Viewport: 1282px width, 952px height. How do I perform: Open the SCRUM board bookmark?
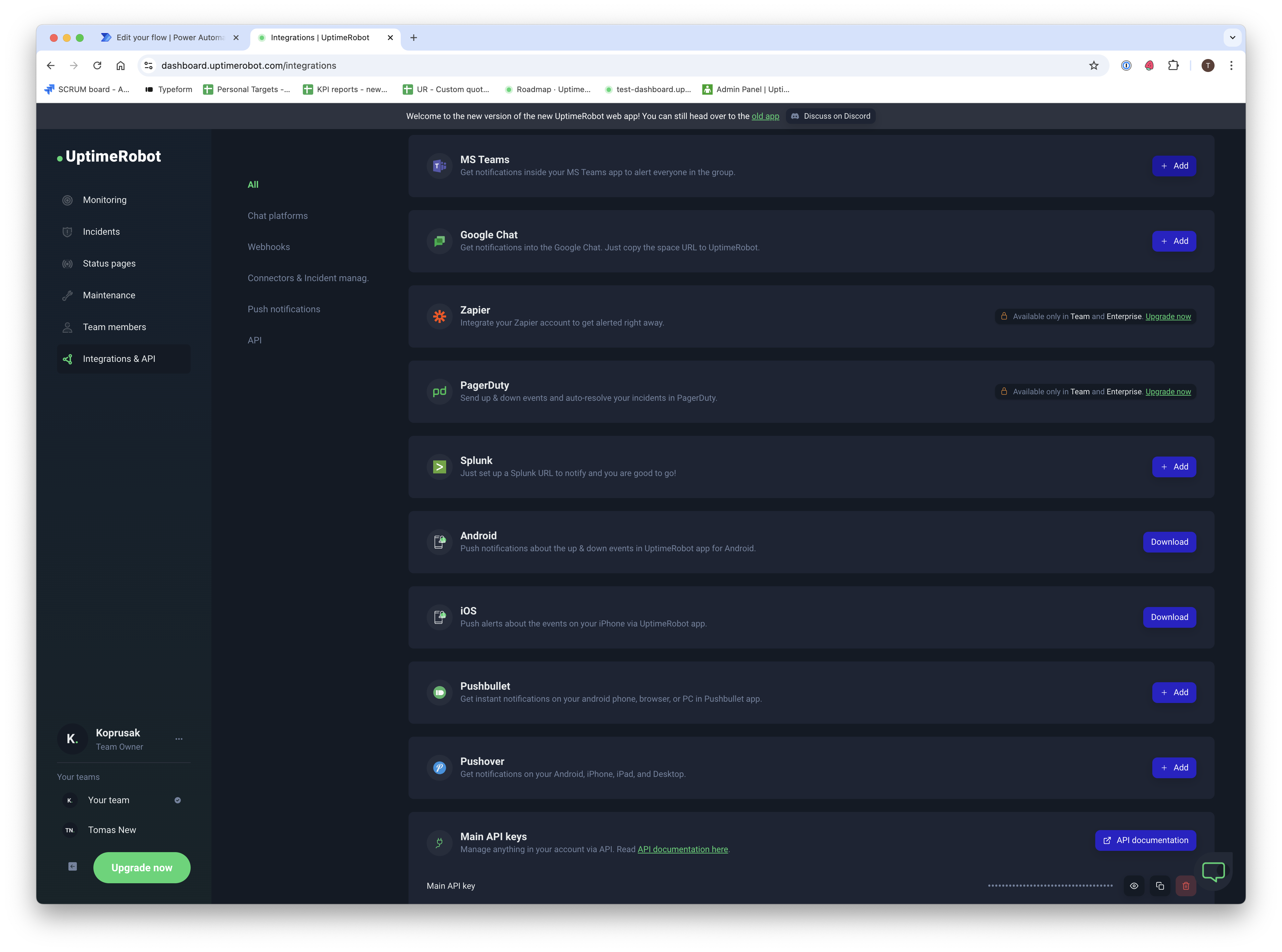tap(88, 89)
